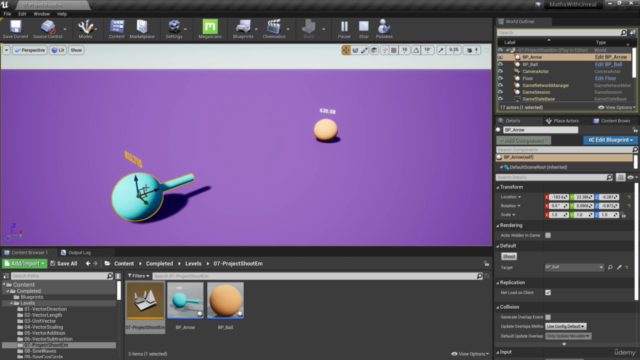Click the World Outliner search field
The height and width of the screenshot is (360, 640).
click(x=560, y=32)
